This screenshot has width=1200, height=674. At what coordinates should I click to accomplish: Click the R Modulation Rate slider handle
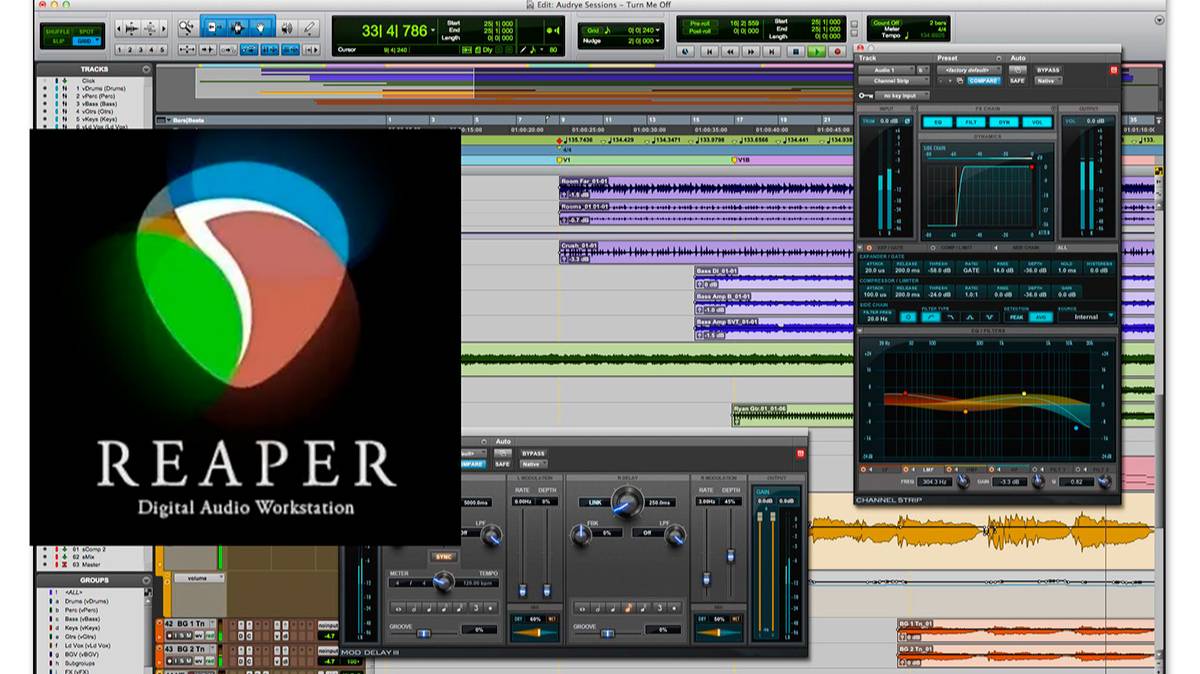706,579
